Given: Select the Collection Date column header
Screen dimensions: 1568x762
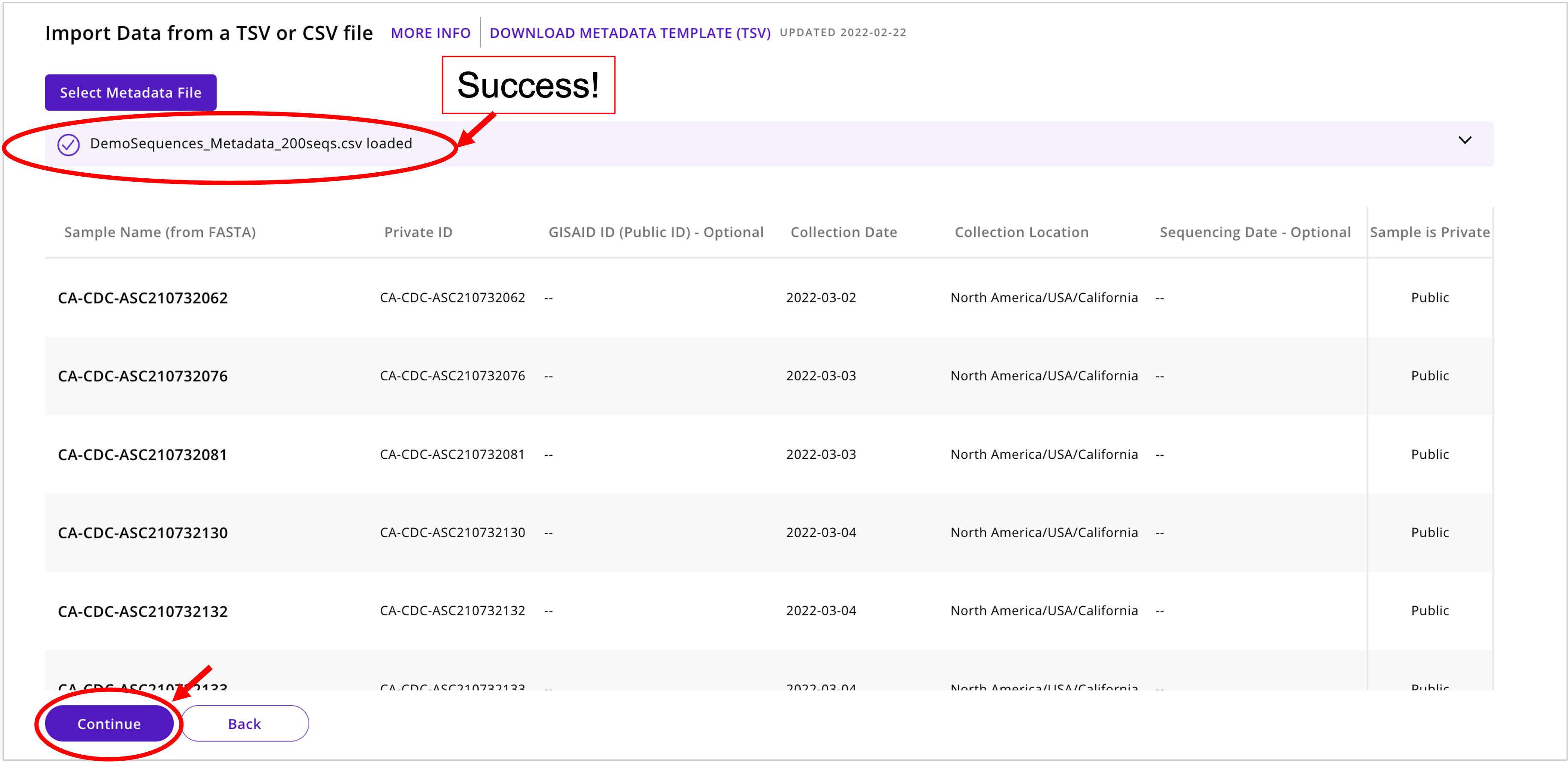Looking at the screenshot, I should click(843, 232).
